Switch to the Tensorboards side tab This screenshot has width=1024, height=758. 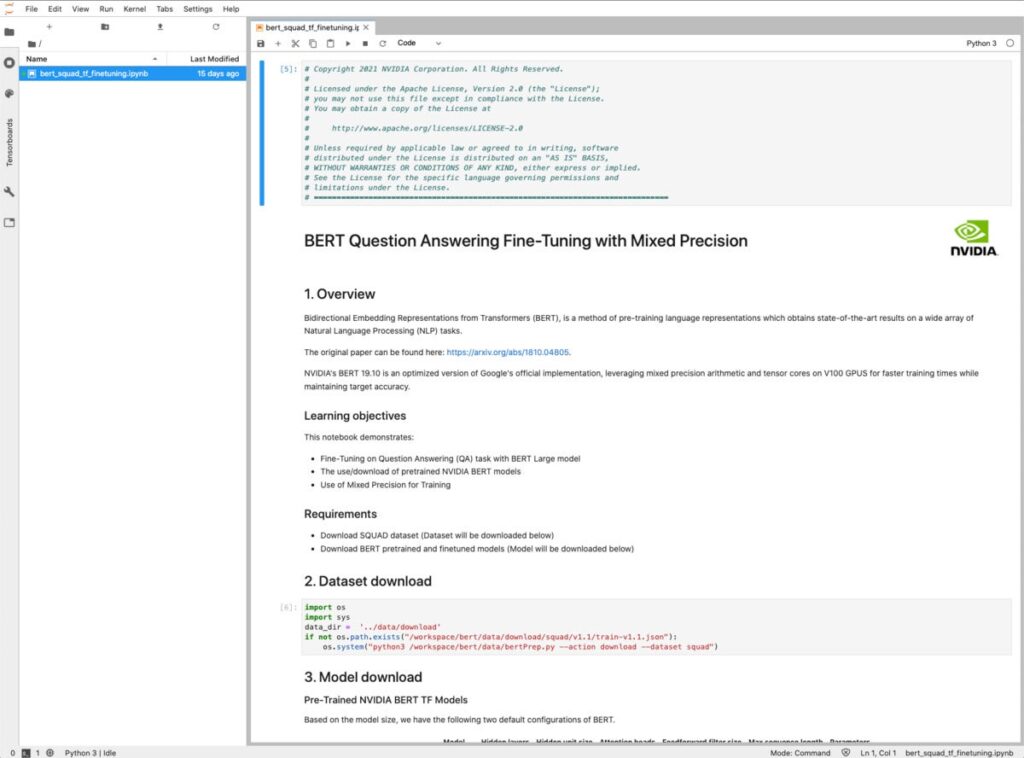pos(9,143)
